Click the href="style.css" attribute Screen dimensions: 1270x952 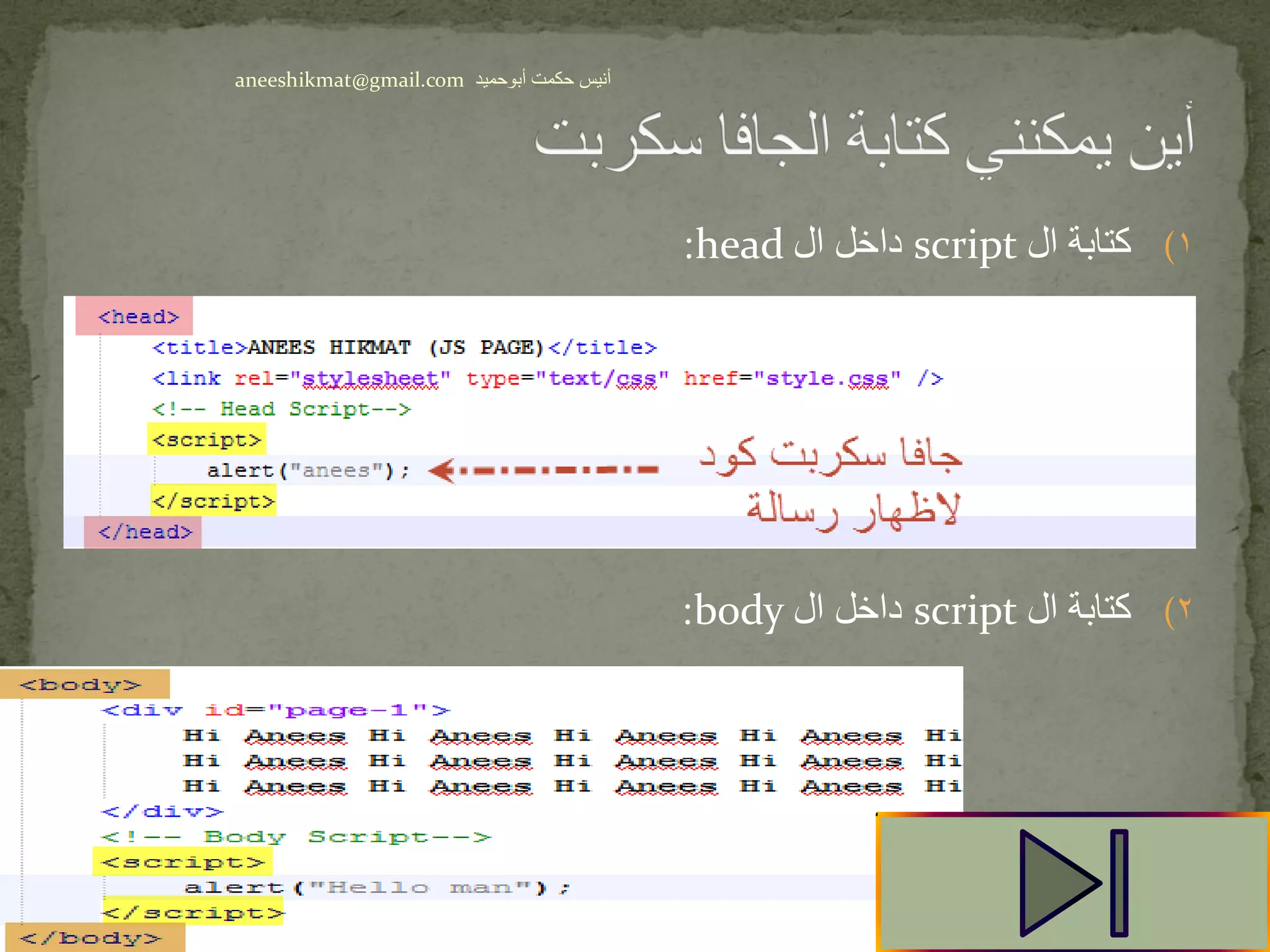(792, 378)
